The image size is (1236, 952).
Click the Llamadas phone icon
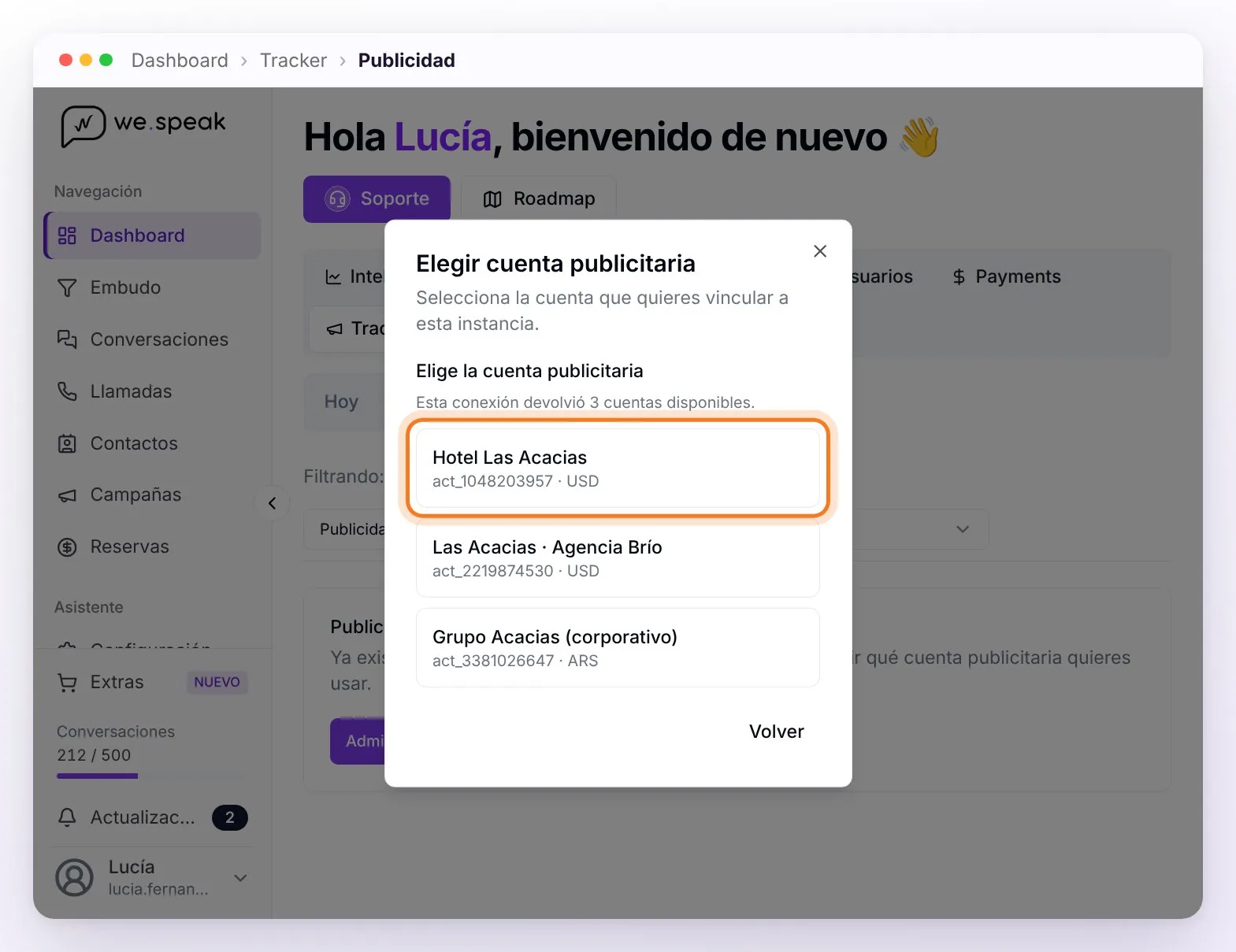point(67,391)
